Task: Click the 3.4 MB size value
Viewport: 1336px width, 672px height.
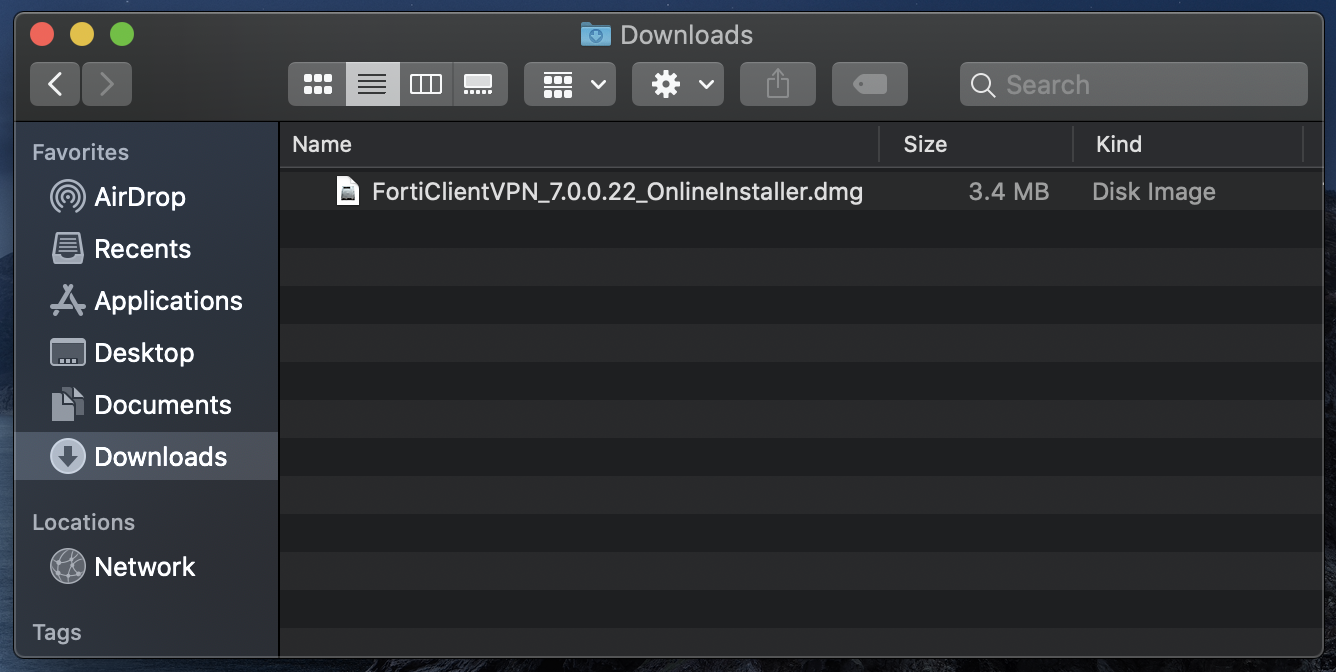Action: [1008, 192]
